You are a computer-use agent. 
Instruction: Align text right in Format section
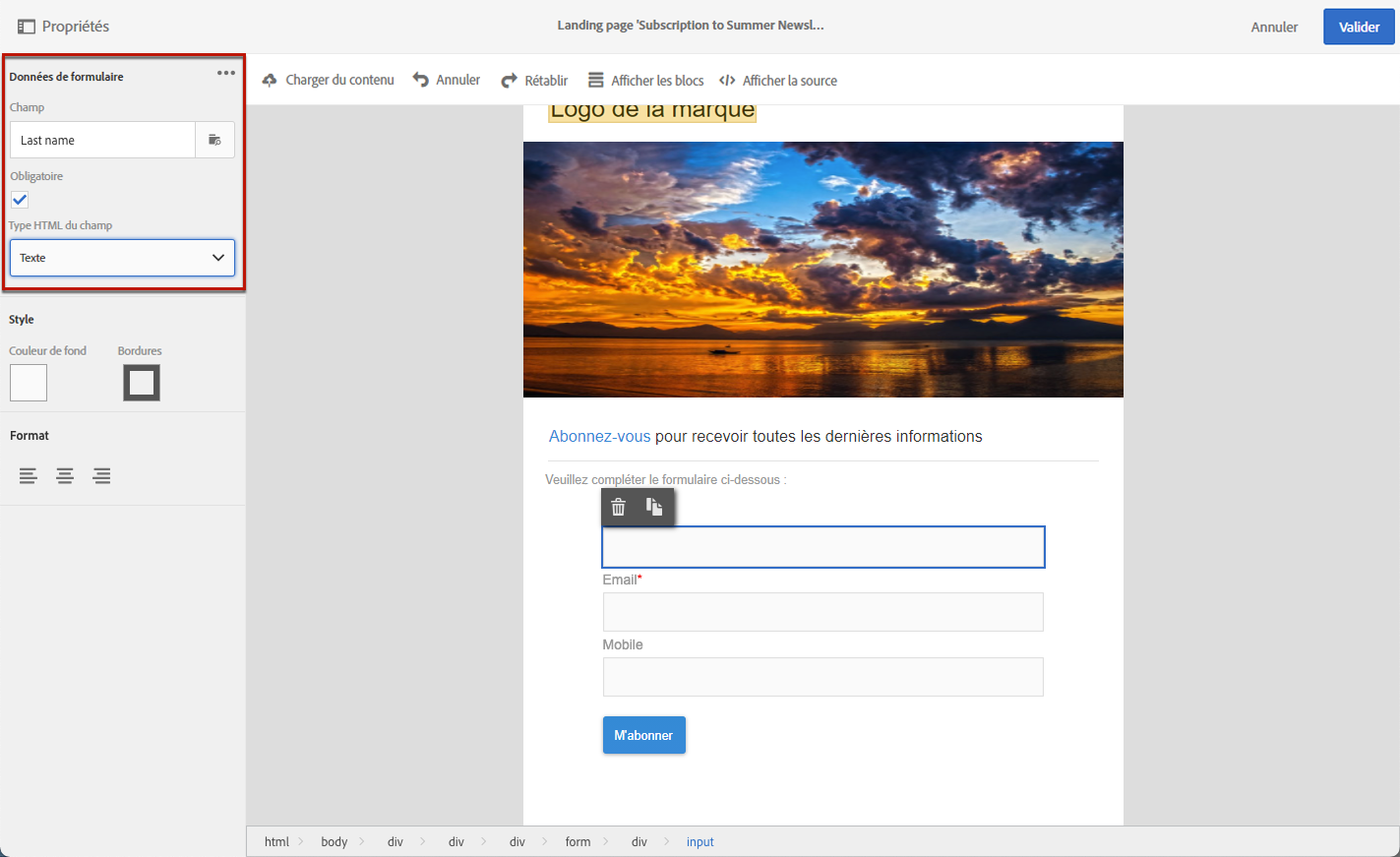pyautogui.click(x=102, y=476)
